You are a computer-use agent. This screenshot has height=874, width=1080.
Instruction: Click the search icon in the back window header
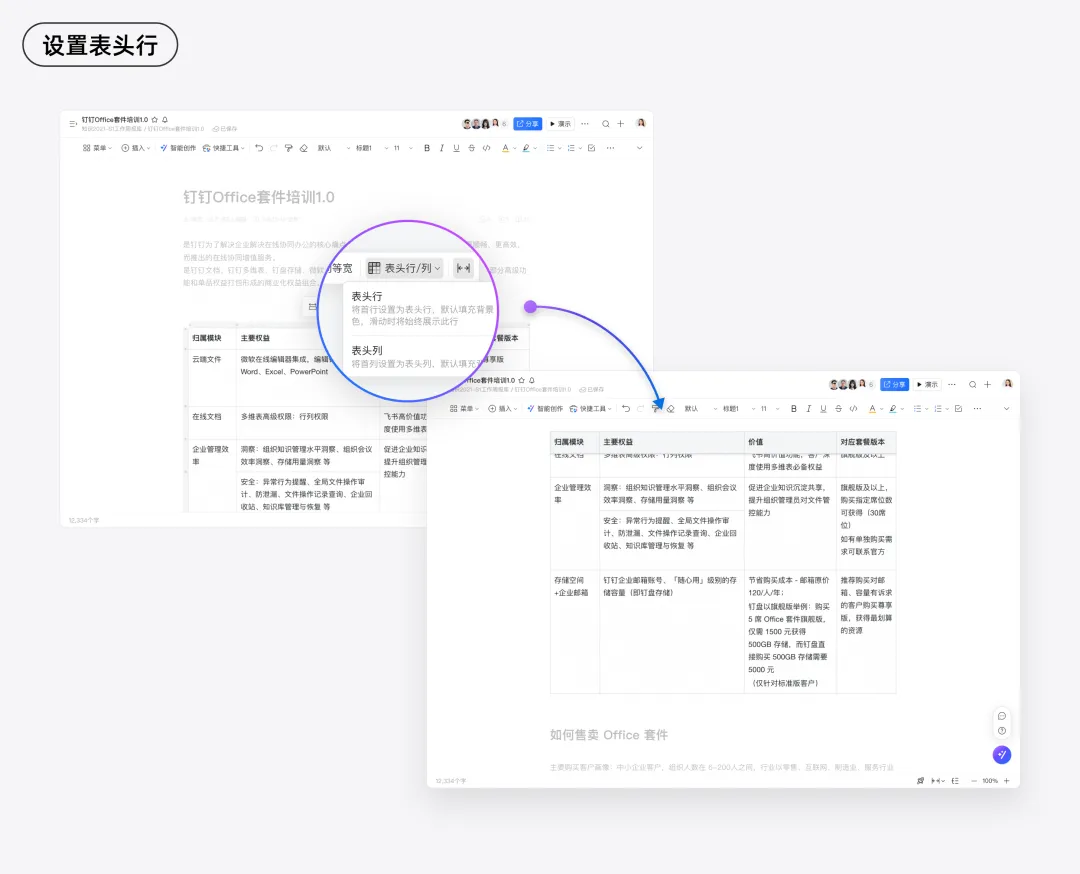pos(605,124)
